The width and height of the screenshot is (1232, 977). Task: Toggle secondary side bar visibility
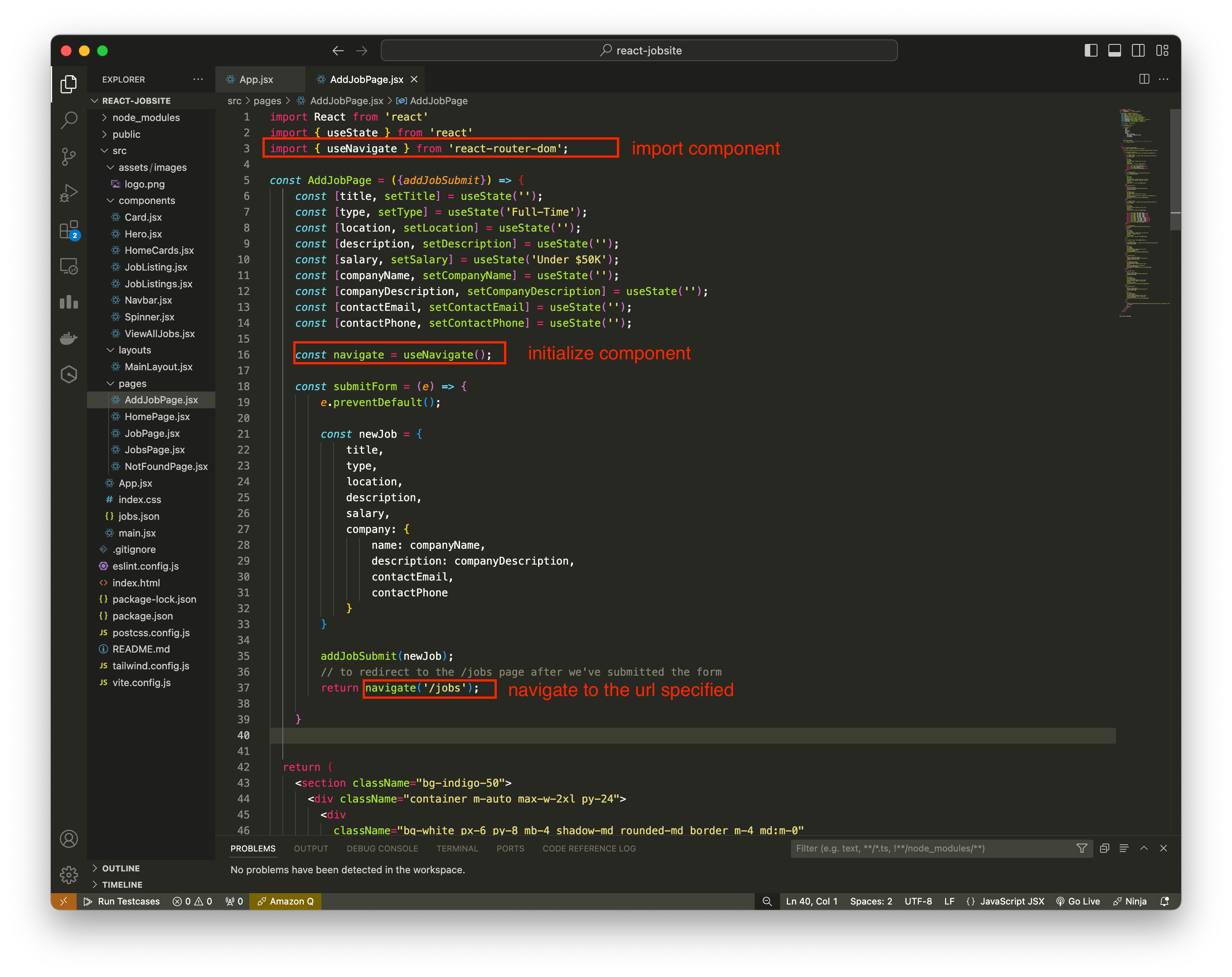point(1138,50)
